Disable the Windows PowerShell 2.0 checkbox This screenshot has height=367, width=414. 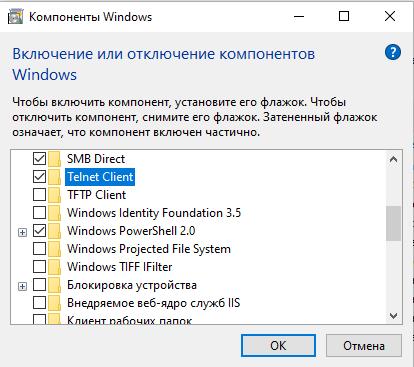coord(39,231)
